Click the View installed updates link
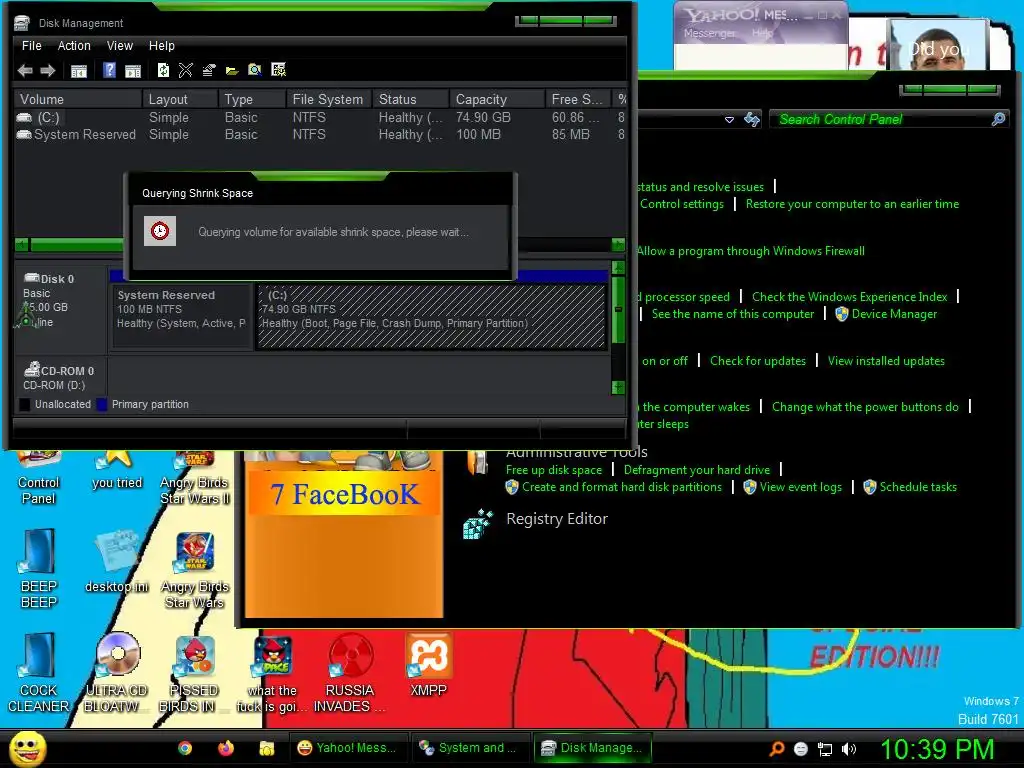This screenshot has width=1024, height=768. pos(886,360)
